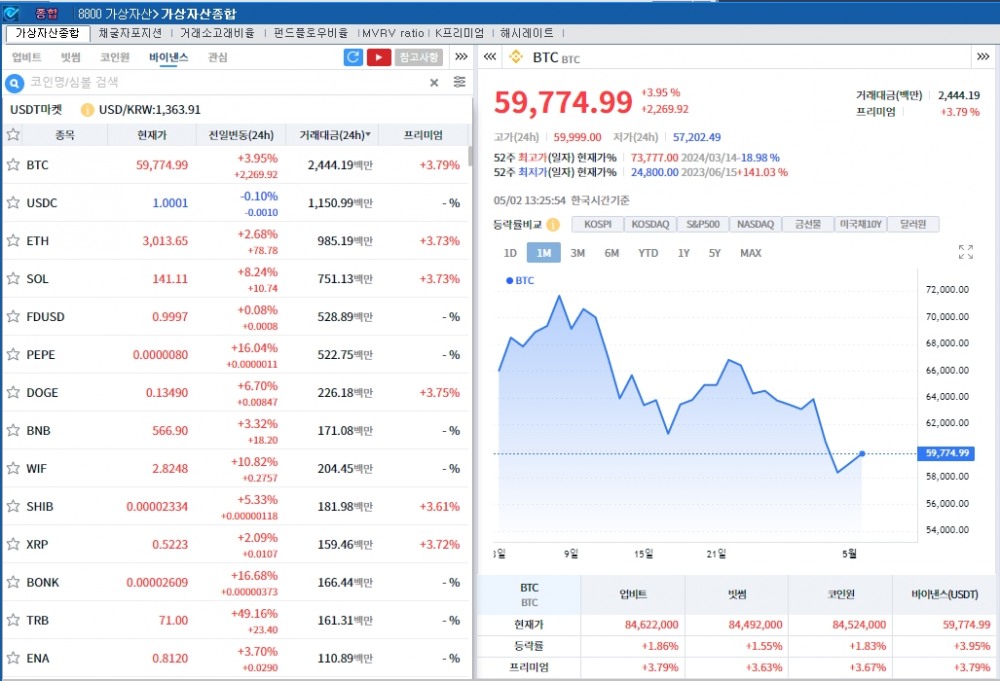Click the 참고사항 button
1000x681 pixels.
(x=418, y=57)
